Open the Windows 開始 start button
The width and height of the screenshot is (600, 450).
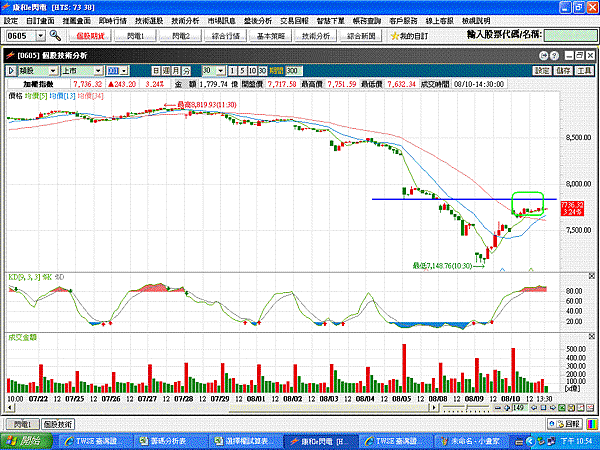click(x=26, y=441)
